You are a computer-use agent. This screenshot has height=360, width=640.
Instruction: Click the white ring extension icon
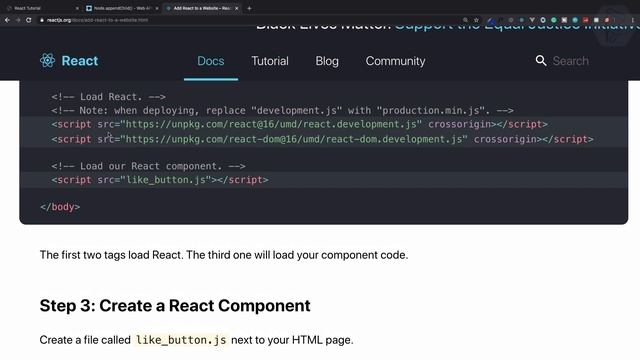pos(543,20)
